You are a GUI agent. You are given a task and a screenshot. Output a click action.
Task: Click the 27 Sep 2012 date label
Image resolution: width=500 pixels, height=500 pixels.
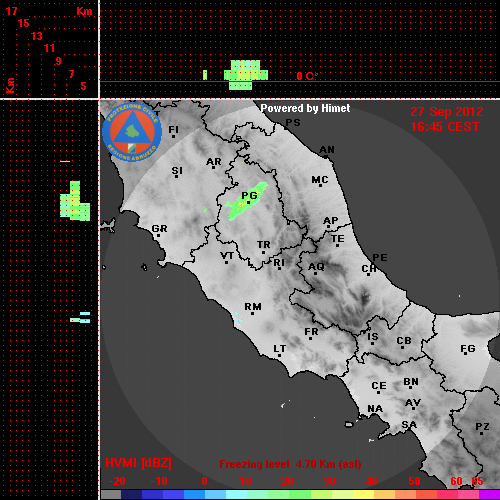(x=447, y=112)
